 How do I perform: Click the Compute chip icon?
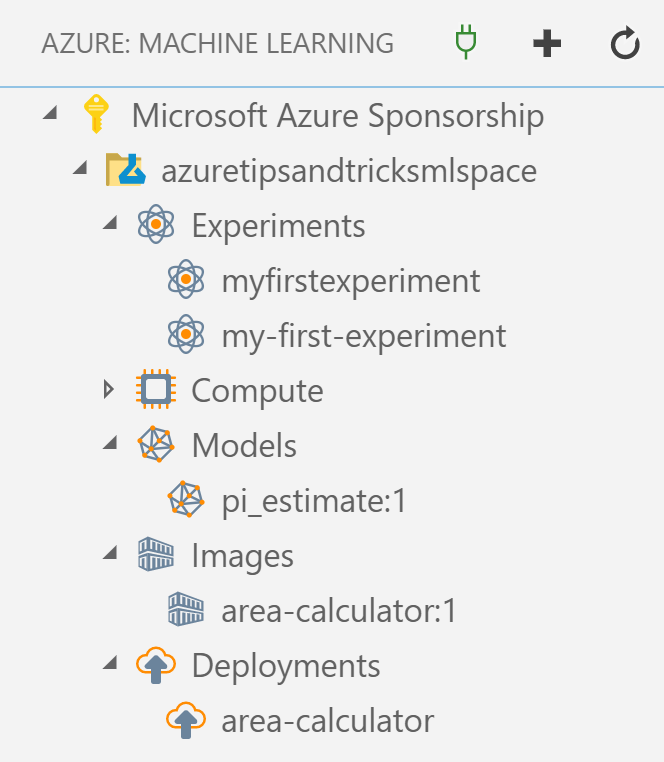[156, 389]
